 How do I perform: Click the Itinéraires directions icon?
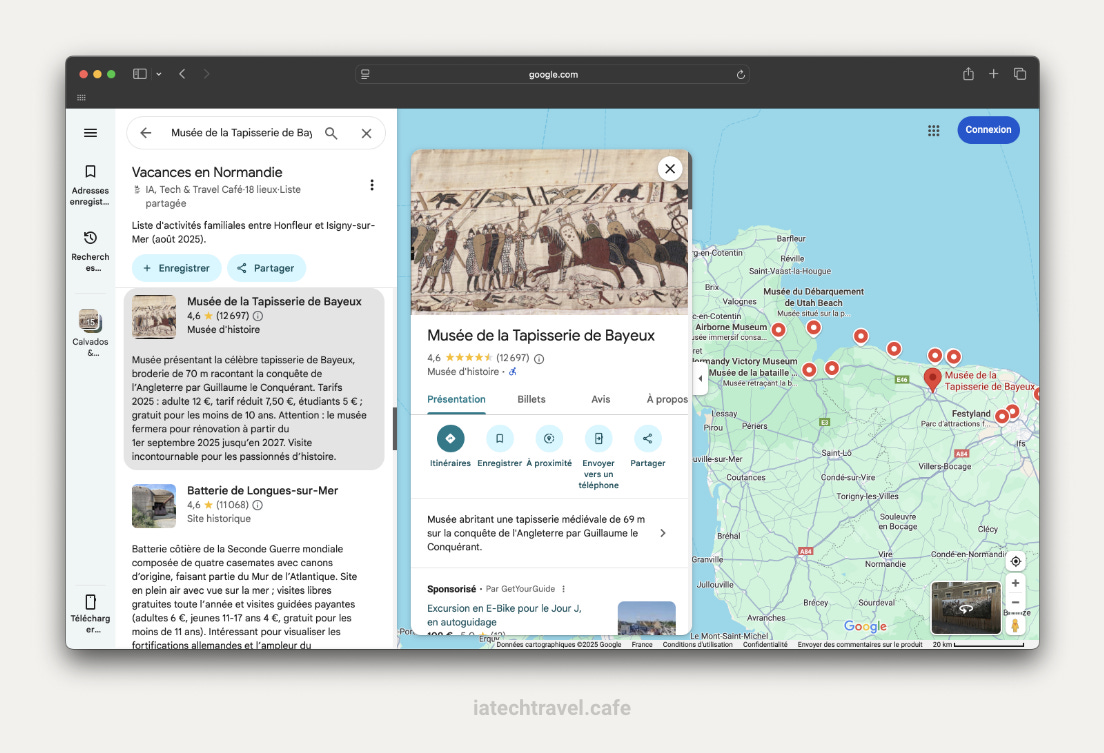tap(451, 439)
